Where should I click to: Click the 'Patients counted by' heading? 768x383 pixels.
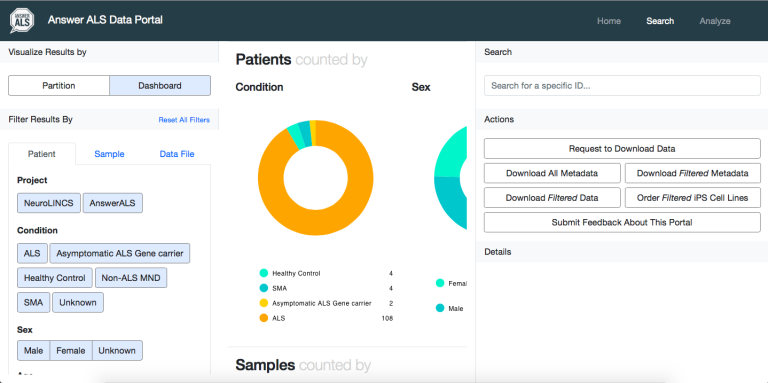tap(301, 60)
